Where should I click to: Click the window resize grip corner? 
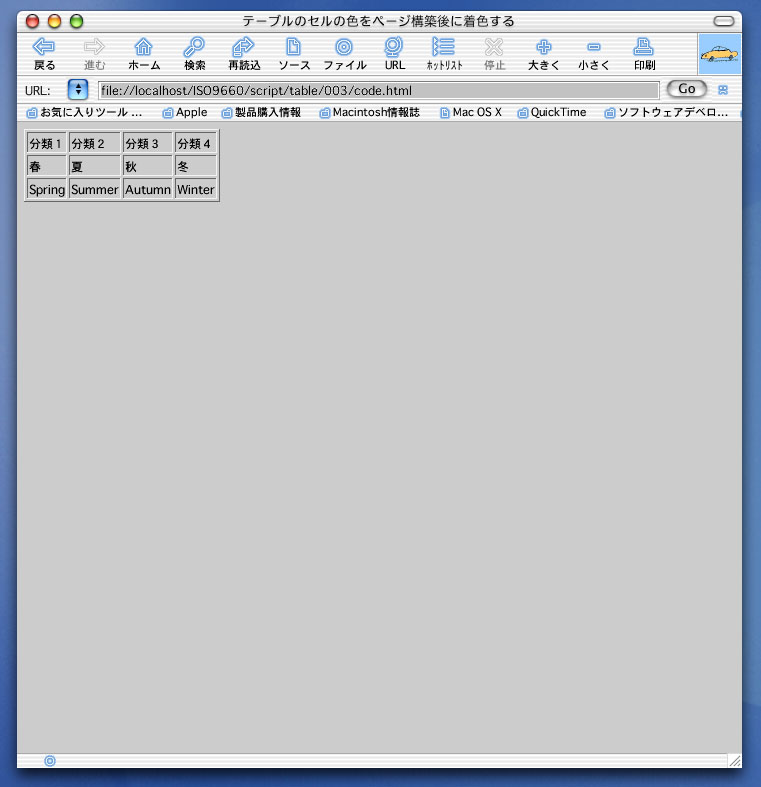(x=735, y=761)
